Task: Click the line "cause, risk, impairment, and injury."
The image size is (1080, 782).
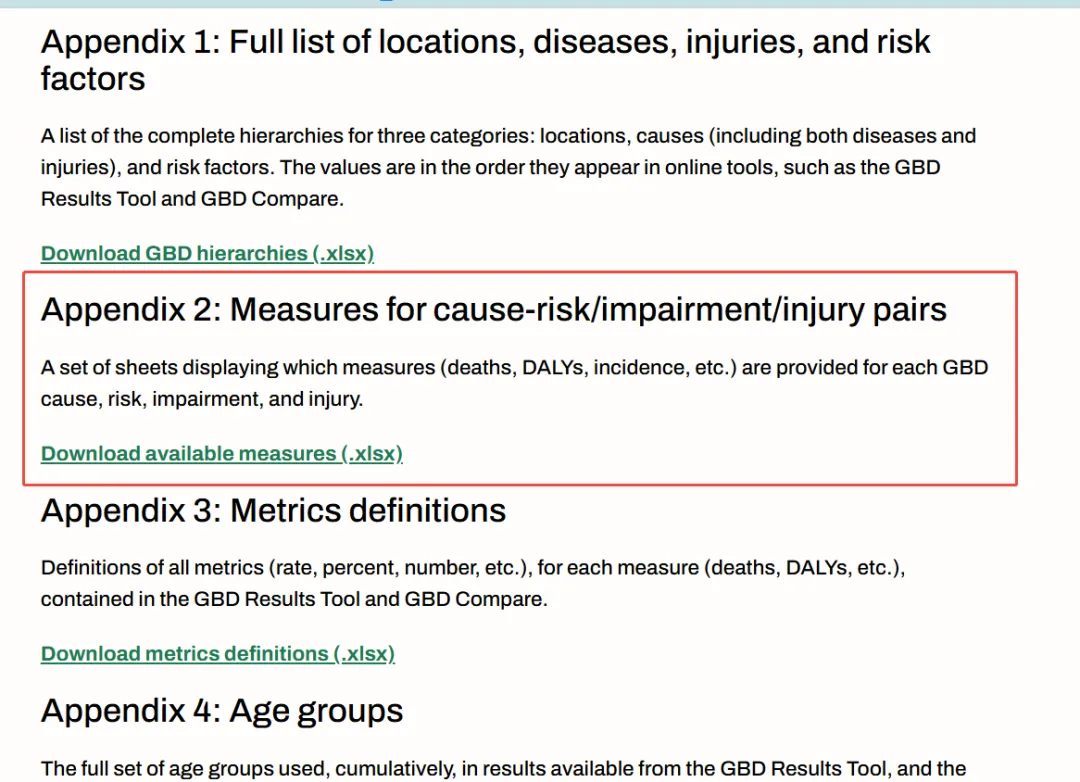Action: 202,400
